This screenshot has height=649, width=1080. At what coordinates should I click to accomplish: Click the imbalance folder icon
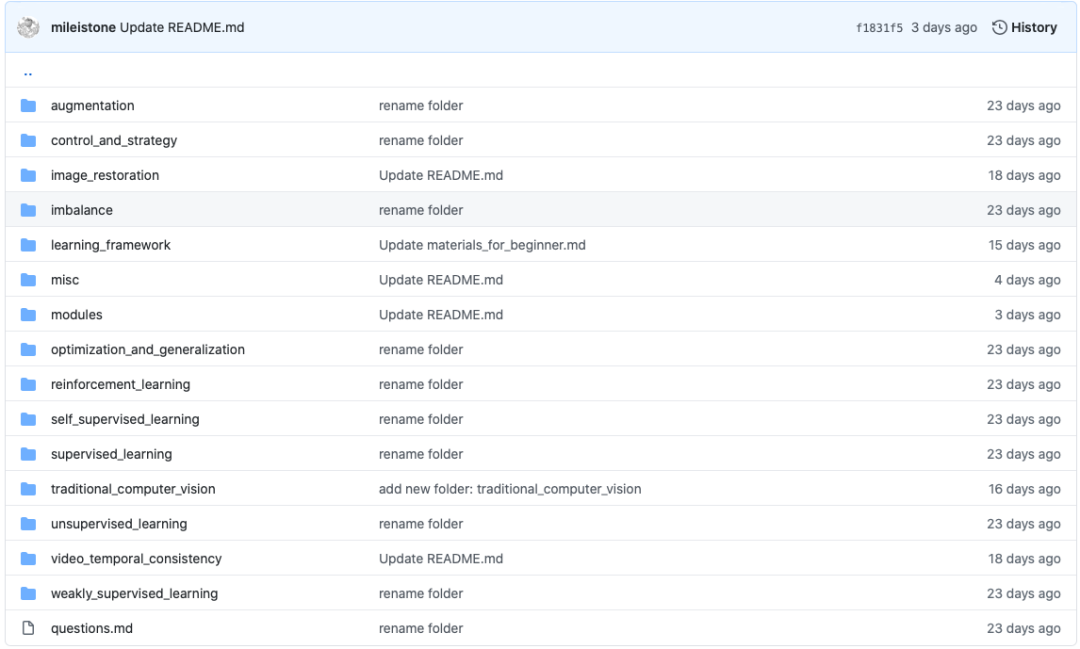(x=28, y=210)
